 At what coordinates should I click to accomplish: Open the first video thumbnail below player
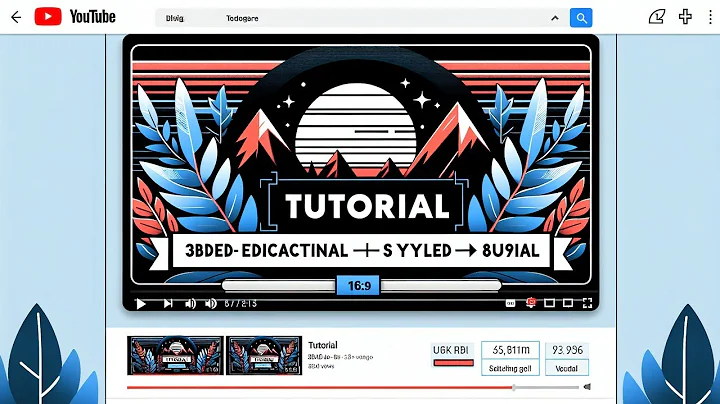175,355
